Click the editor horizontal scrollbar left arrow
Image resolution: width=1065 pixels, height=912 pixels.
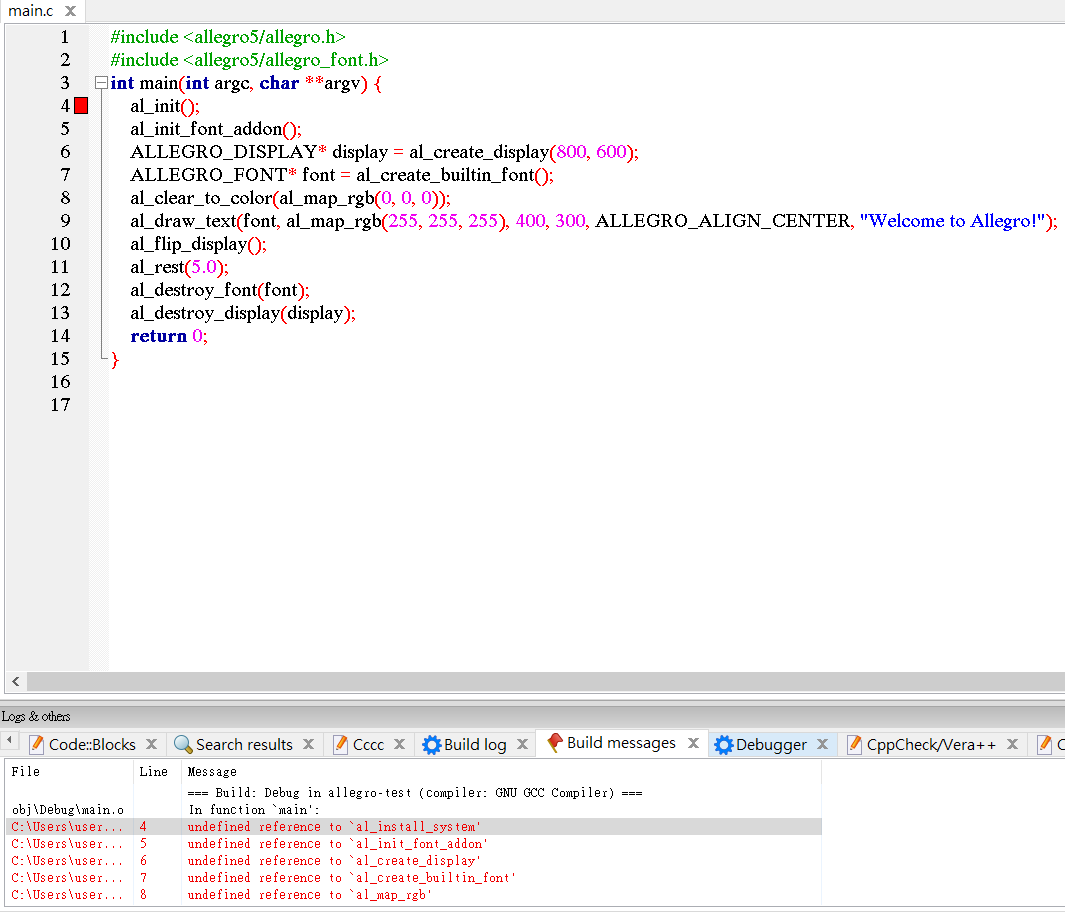15,682
